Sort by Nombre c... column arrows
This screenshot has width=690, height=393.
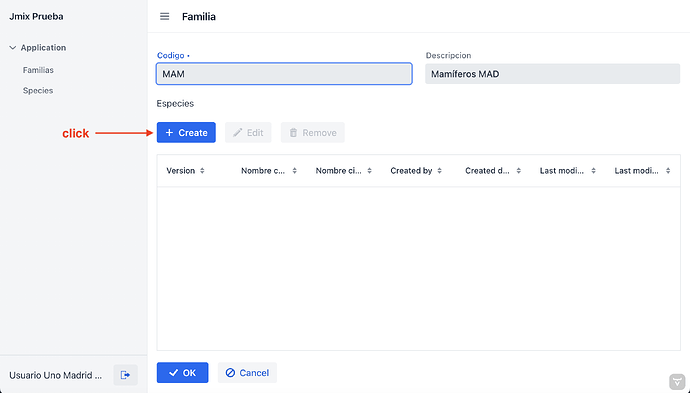pos(295,171)
